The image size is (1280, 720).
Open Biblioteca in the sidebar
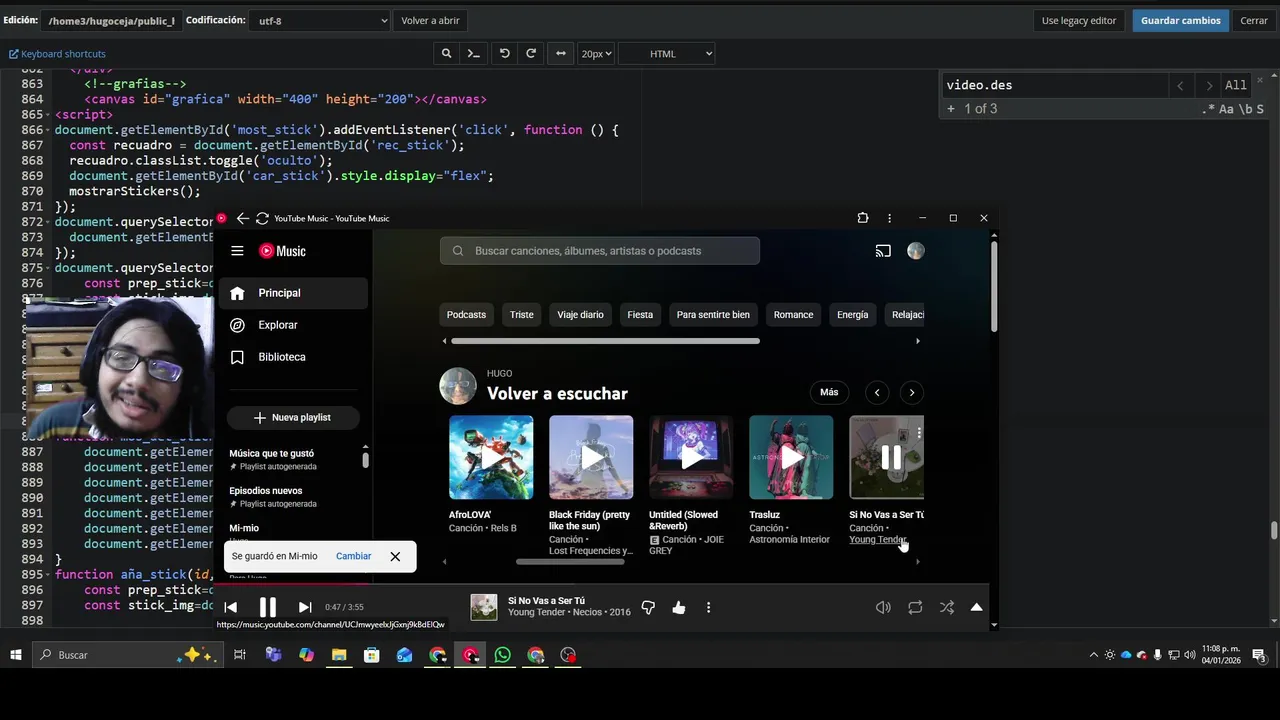coord(293,357)
